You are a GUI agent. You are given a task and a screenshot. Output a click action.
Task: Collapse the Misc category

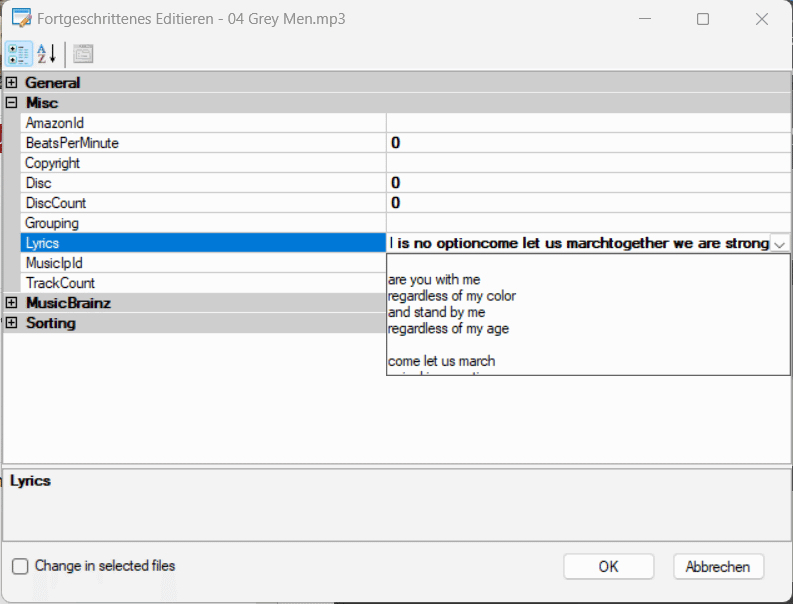click(12, 103)
